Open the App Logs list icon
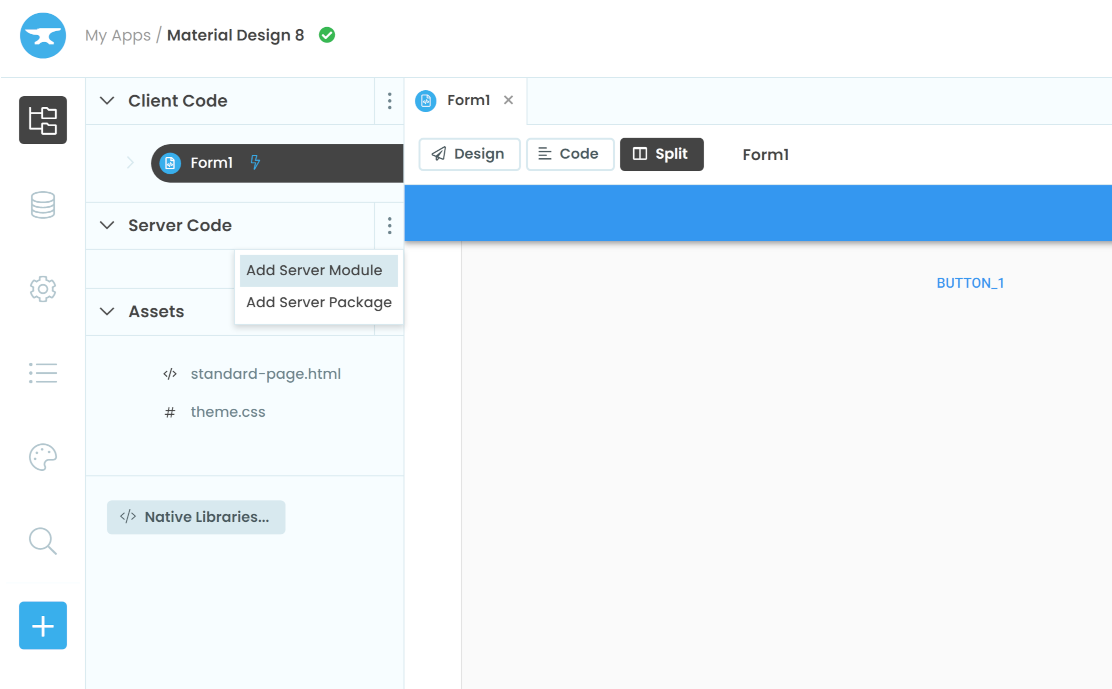 pyautogui.click(x=42, y=372)
